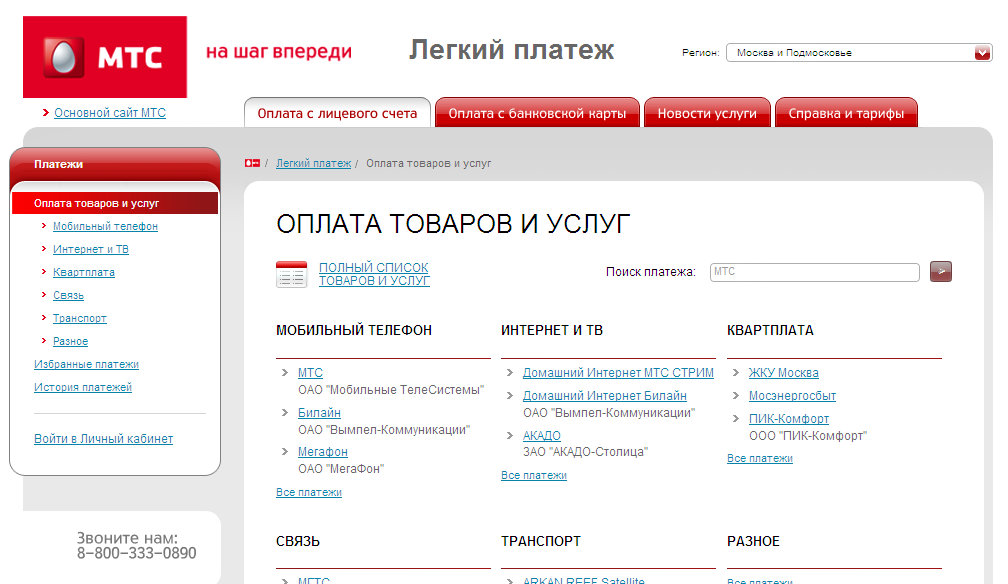Click the ТРАНСПОРТ section heading

541,542
